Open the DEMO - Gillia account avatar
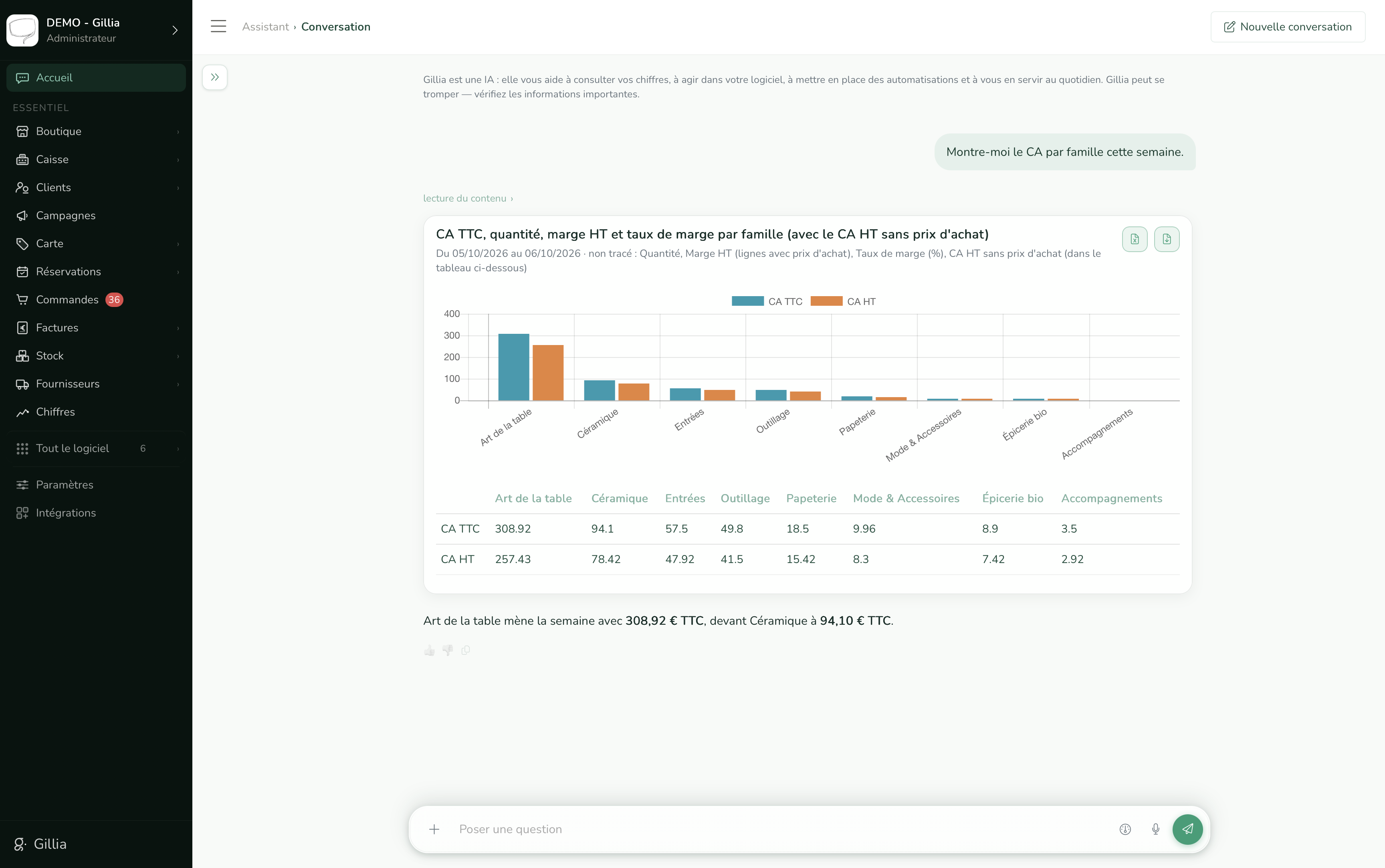This screenshot has height=868, width=1385. coord(22,30)
